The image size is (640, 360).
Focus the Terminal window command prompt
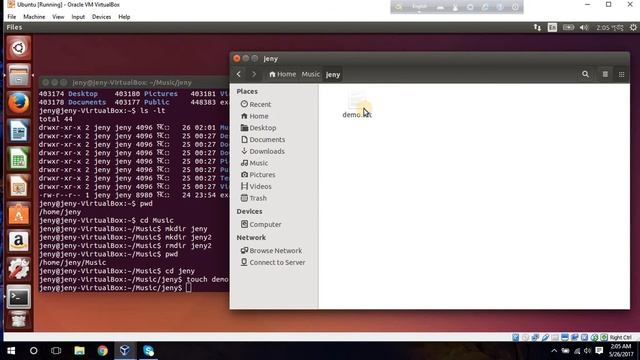click(189, 288)
